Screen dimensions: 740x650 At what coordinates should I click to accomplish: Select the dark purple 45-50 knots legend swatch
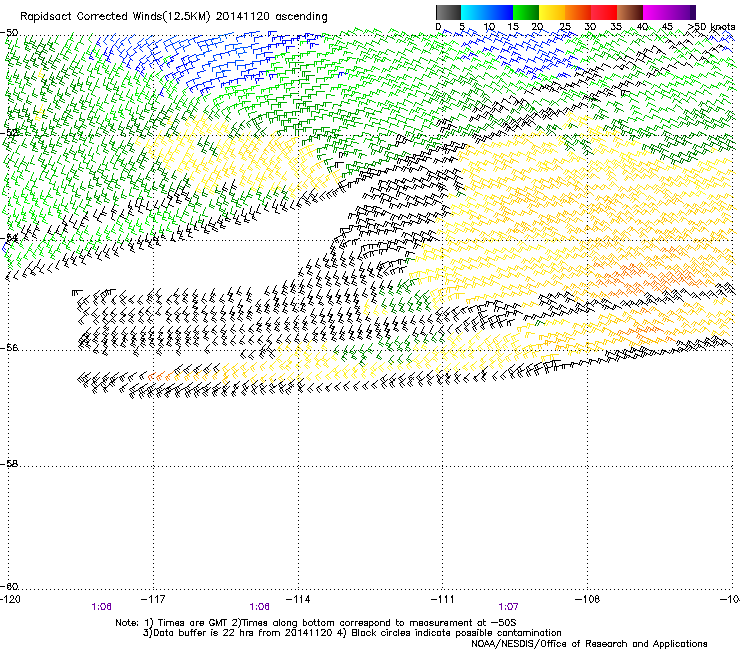pyautogui.click(x=682, y=12)
